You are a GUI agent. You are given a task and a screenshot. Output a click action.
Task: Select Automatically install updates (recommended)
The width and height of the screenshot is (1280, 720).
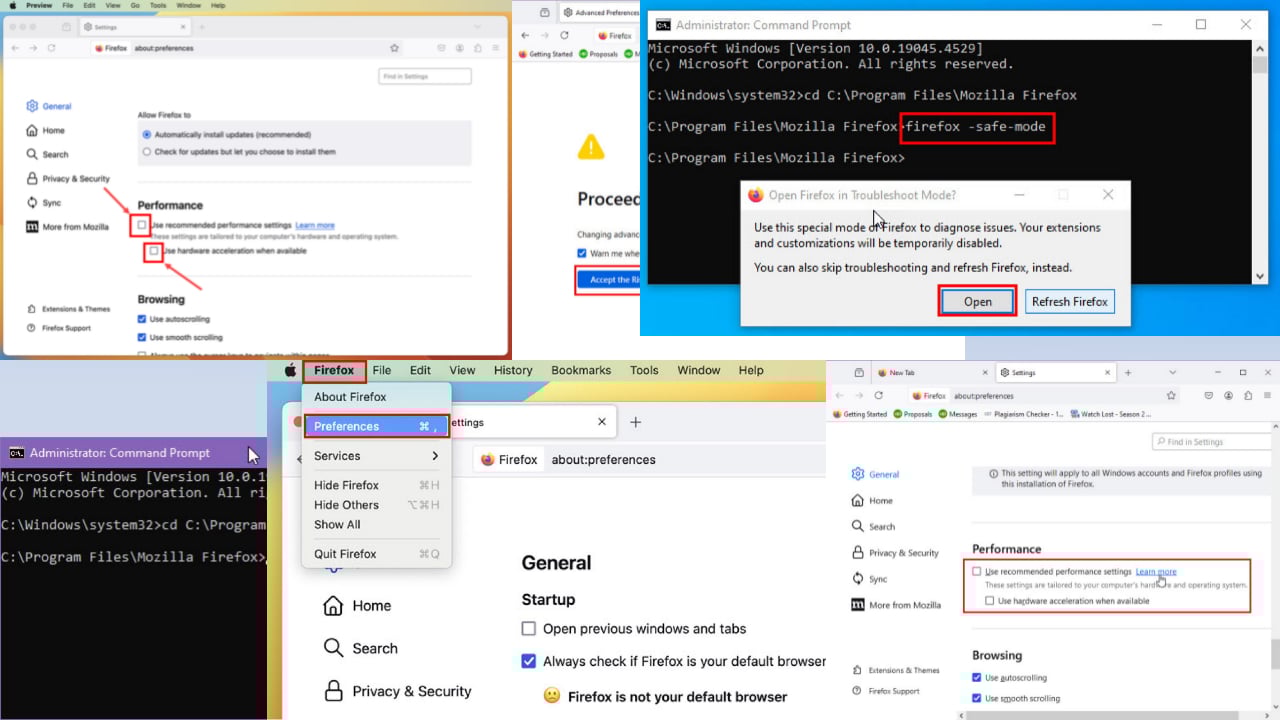(147, 134)
